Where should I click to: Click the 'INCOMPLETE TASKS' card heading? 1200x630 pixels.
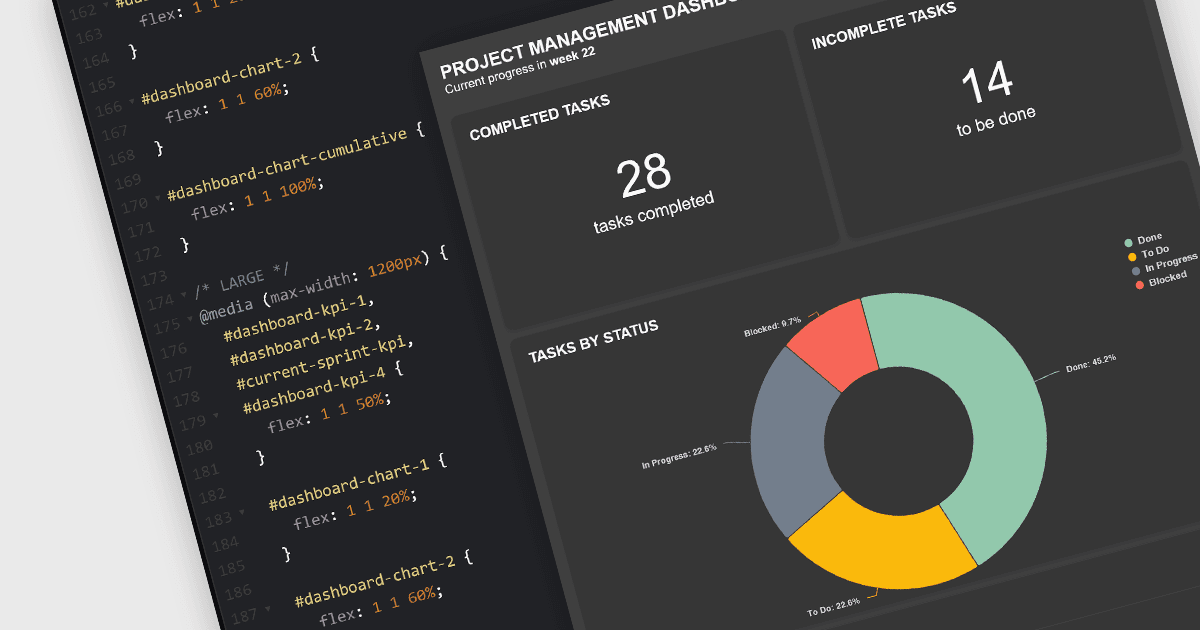point(884,25)
